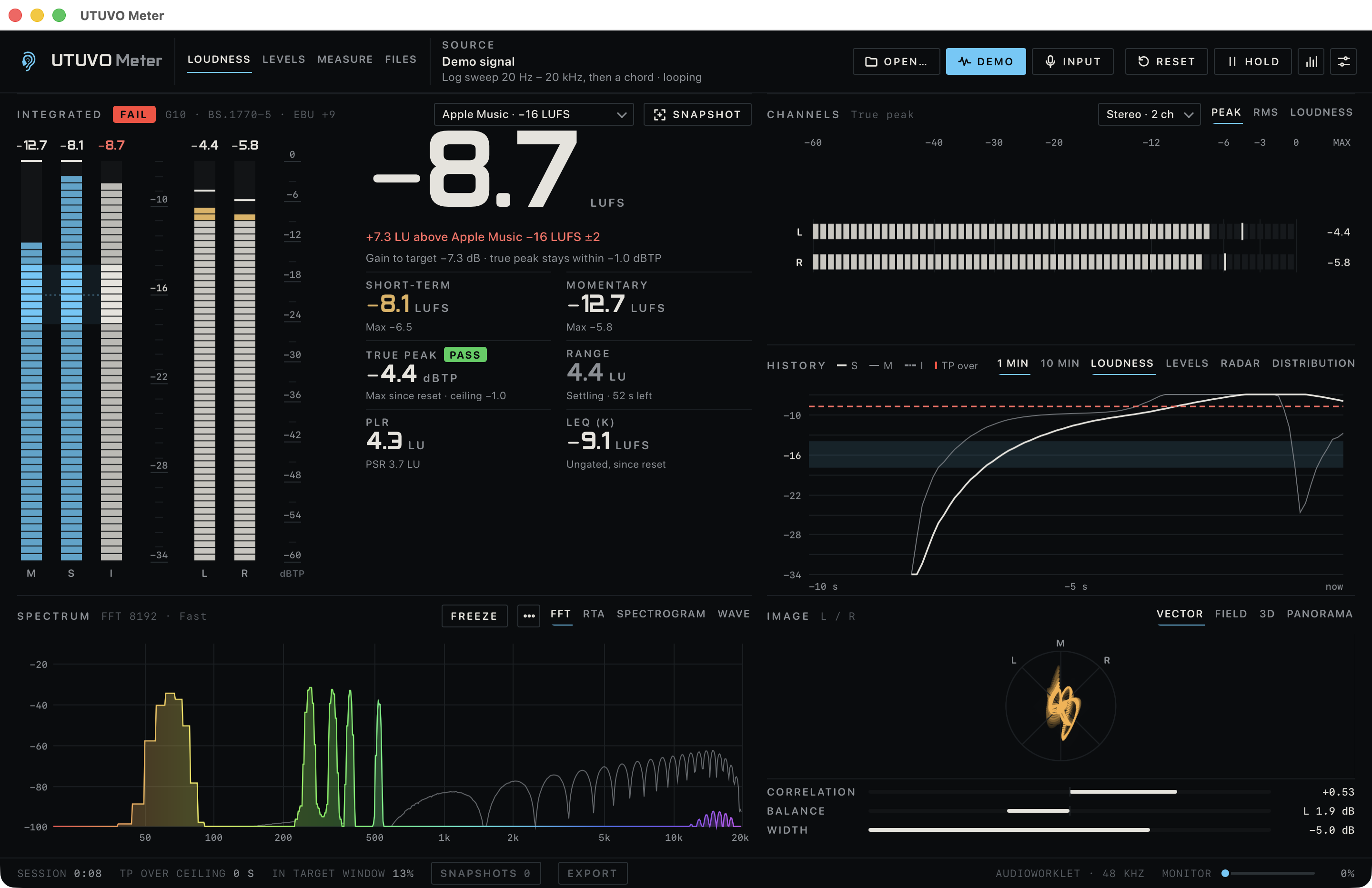Select the RMS channels mode
Screen dimensions: 1372x888
click(1265, 112)
